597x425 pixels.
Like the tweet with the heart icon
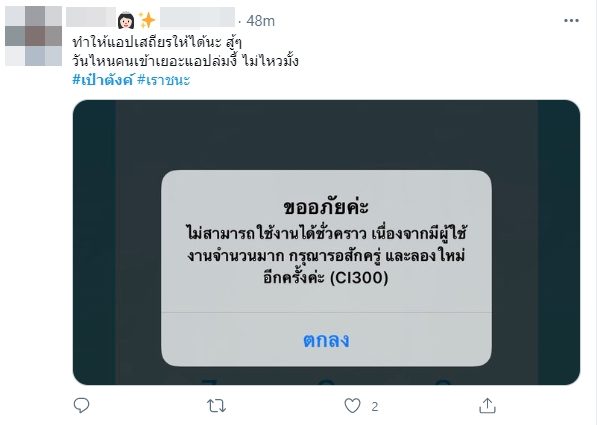(x=352, y=406)
